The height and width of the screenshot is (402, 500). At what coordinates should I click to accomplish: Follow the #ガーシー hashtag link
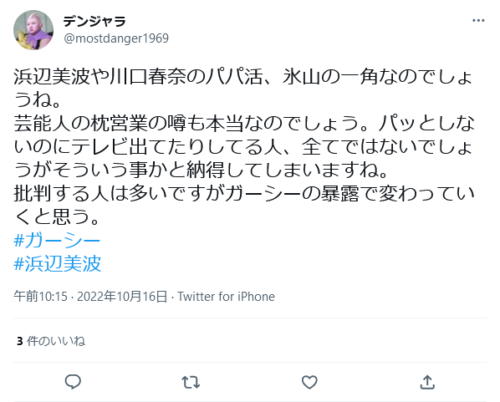tap(57, 240)
